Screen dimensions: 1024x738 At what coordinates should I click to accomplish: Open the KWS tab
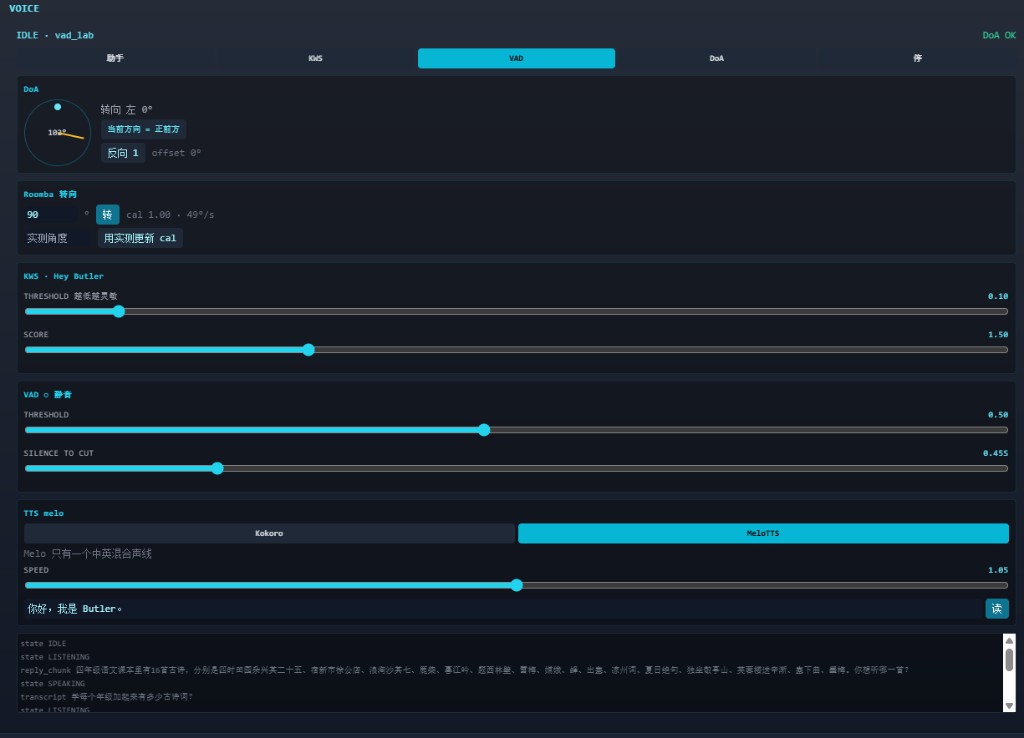tap(315, 58)
